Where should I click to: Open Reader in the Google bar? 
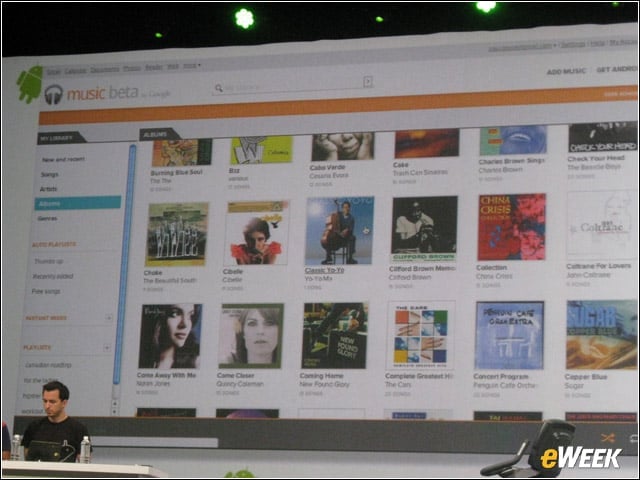pos(154,67)
